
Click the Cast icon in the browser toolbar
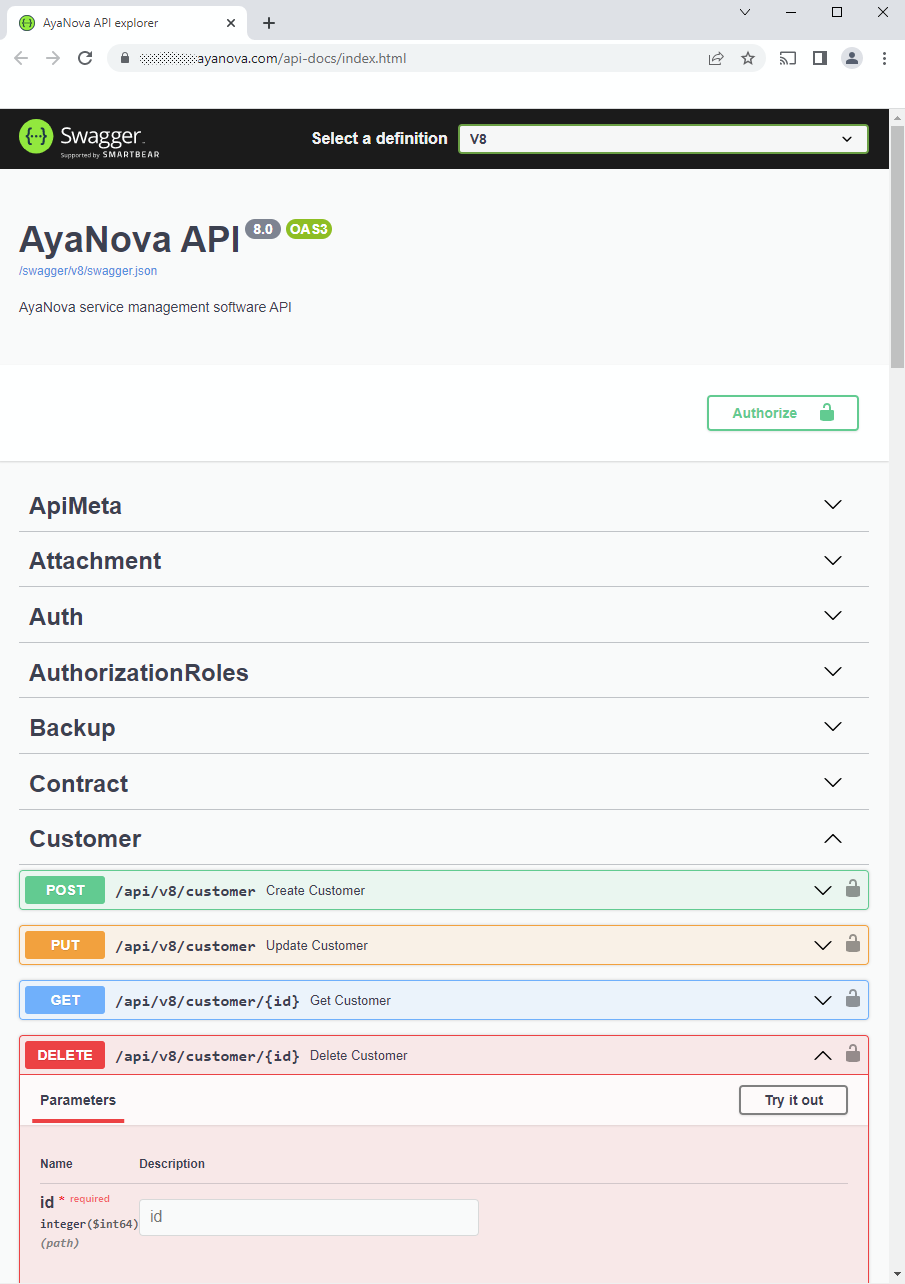point(787,58)
